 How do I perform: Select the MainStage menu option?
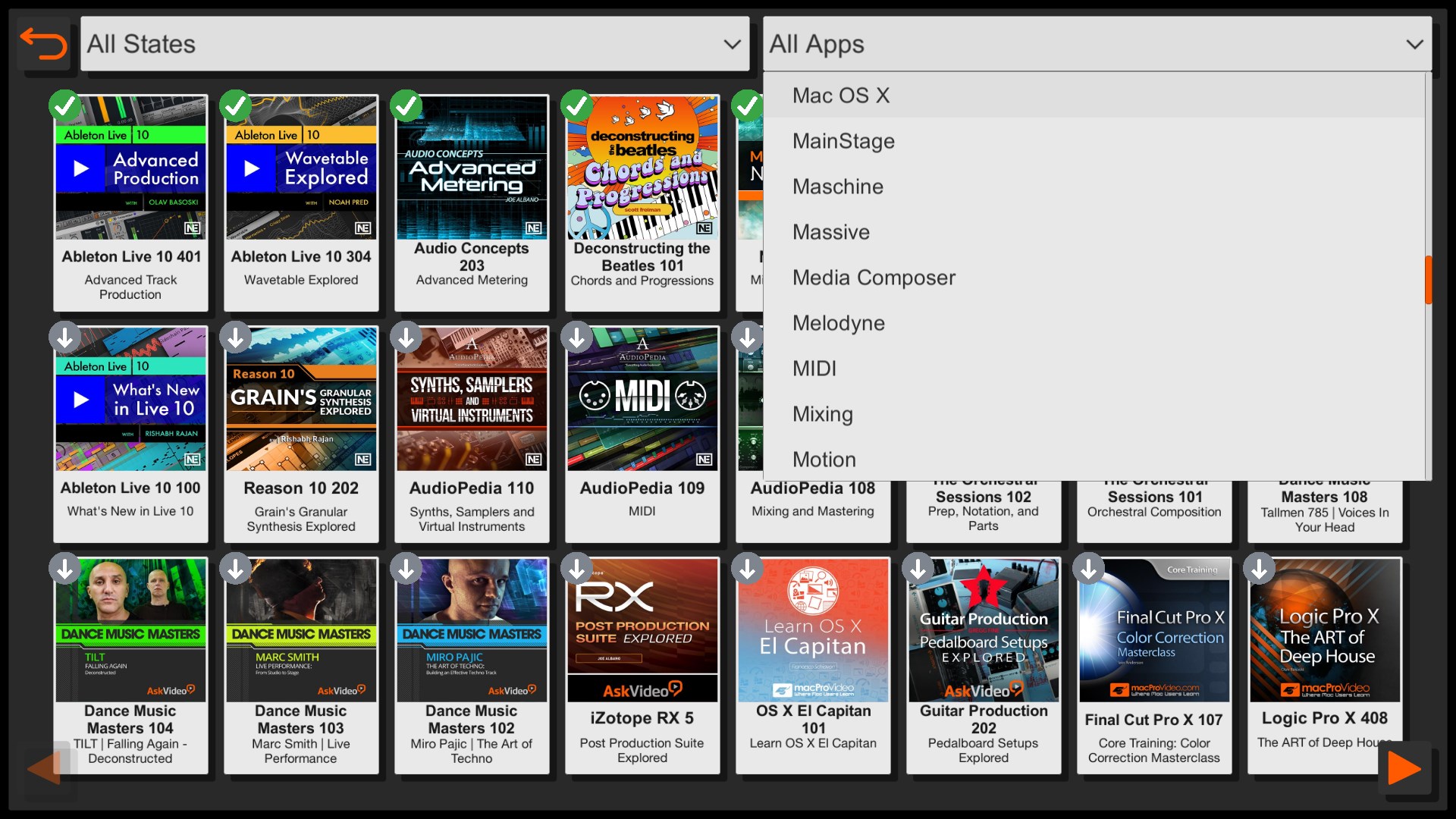pyautogui.click(x=843, y=141)
